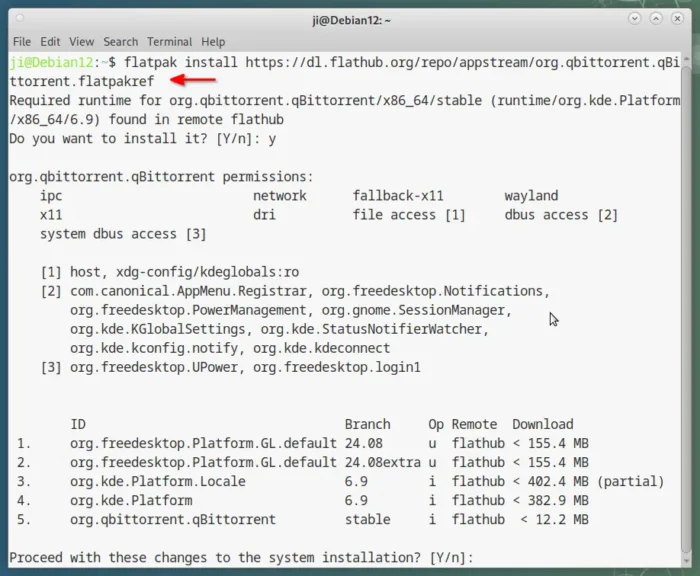Image resolution: width=700 pixels, height=576 pixels.
Task: Open the File menu
Action: (x=22, y=42)
